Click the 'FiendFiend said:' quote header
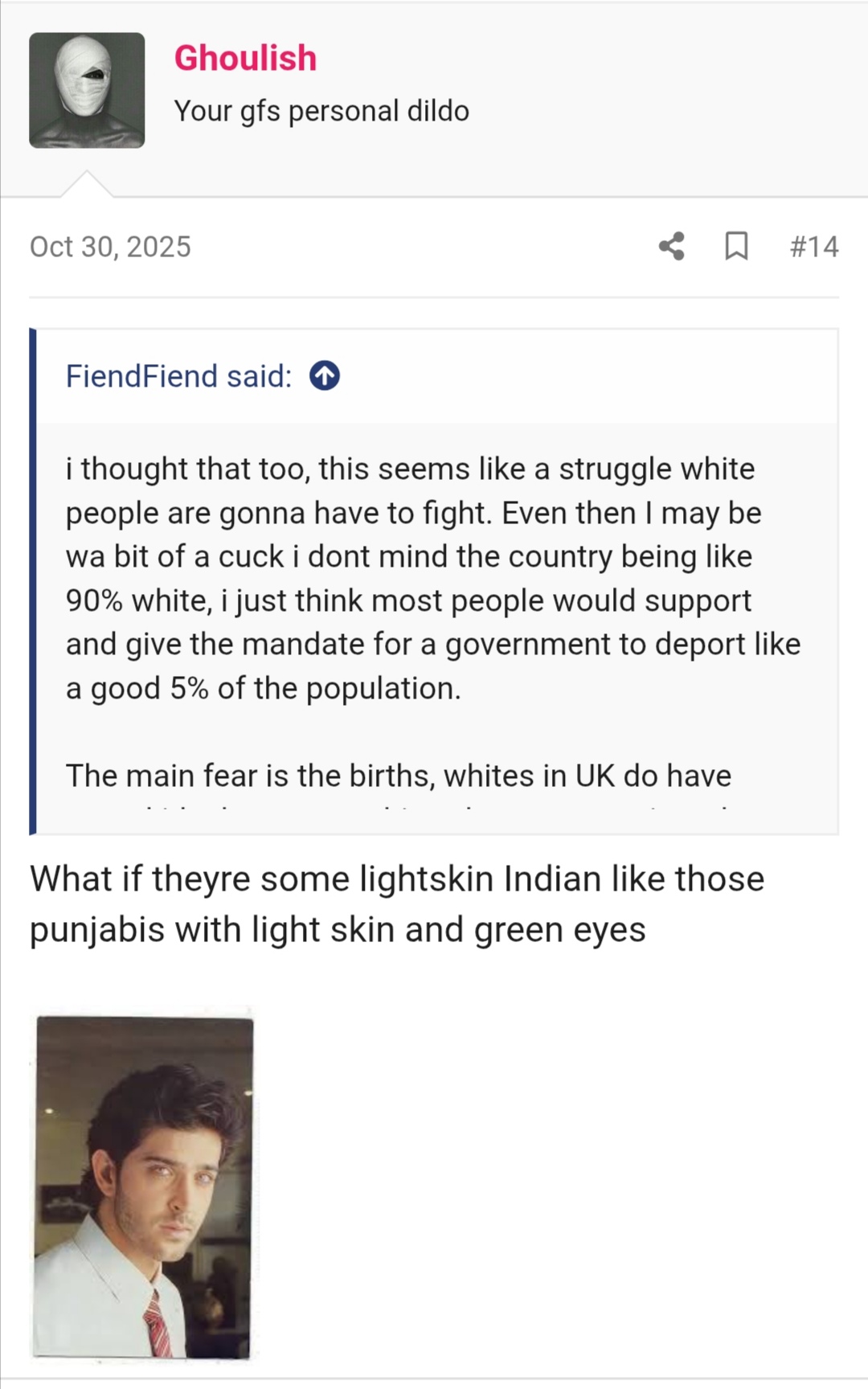This screenshot has height=1389, width=868. [178, 376]
